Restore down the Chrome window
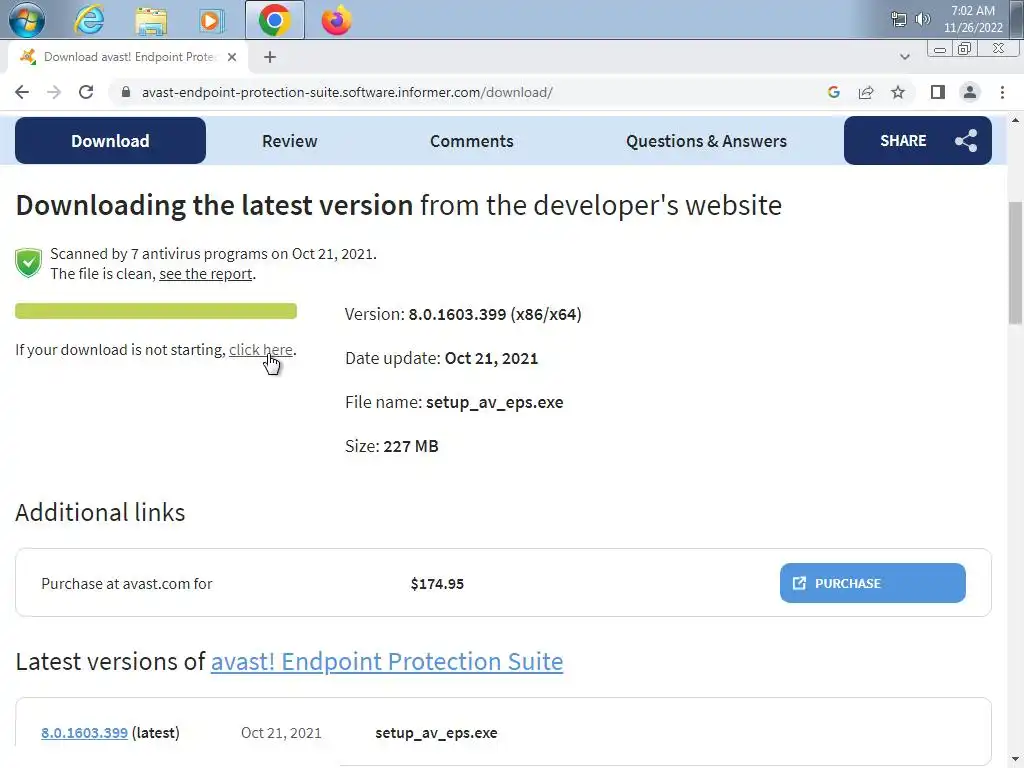The width and height of the screenshot is (1024, 768). click(x=965, y=49)
